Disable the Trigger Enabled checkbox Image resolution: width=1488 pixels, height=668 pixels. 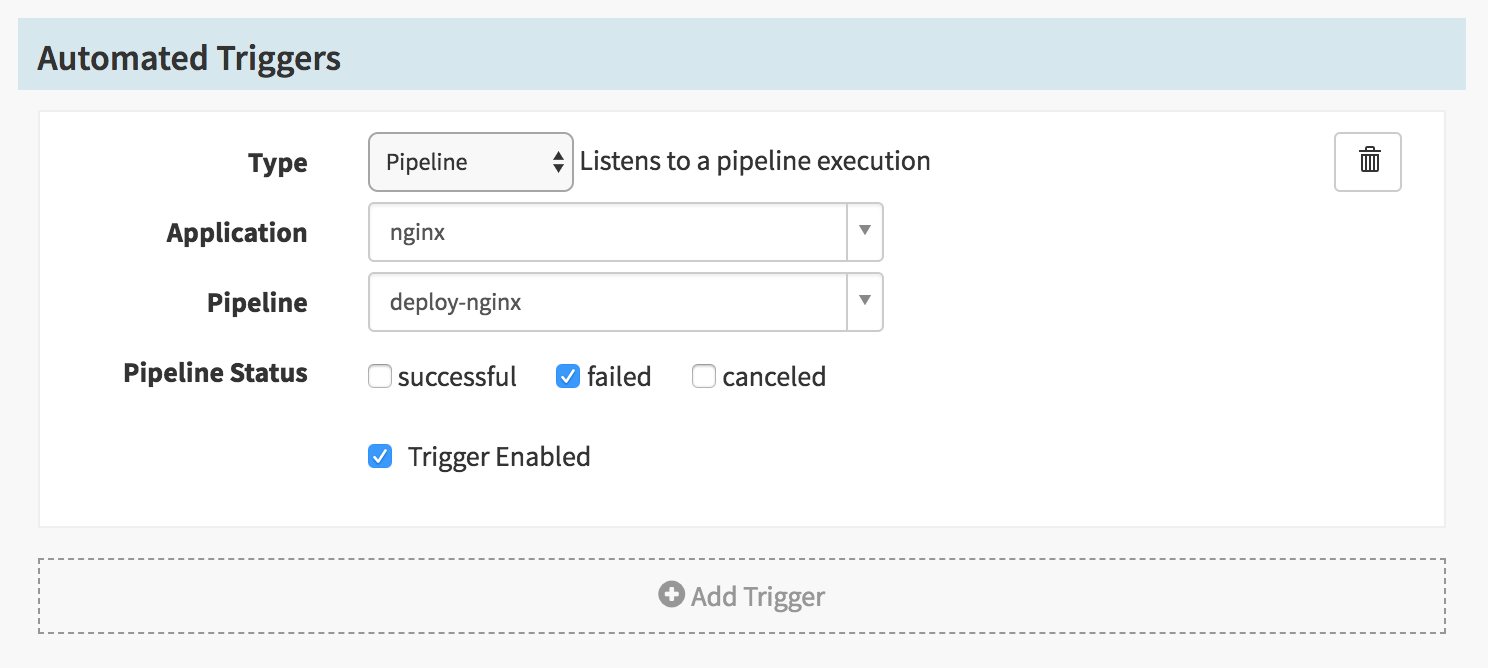[380, 457]
